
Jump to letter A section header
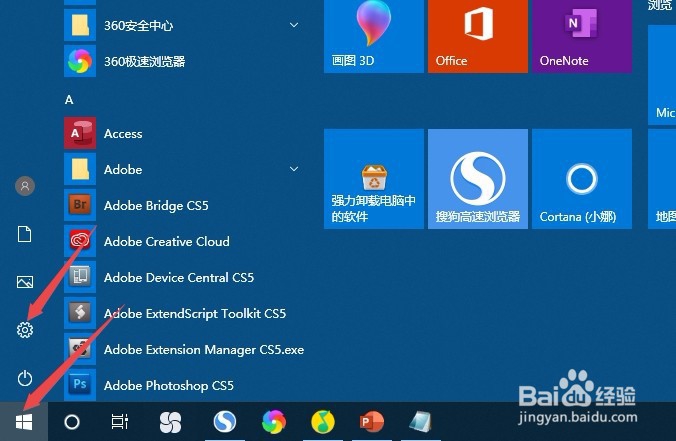click(69, 100)
